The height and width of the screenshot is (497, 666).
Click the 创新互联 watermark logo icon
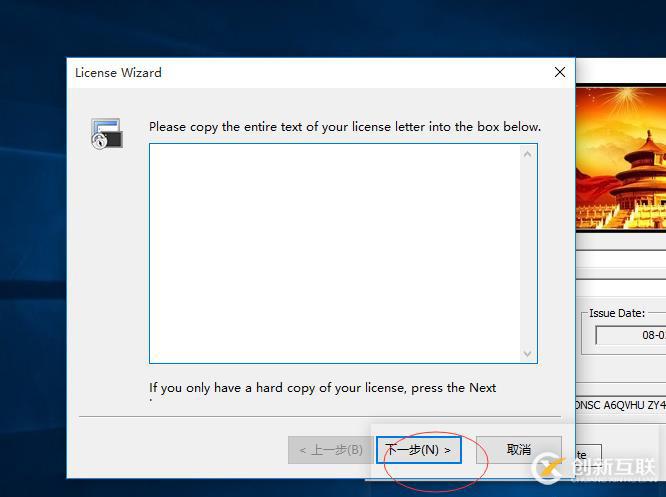pyautogui.click(x=549, y=469)
